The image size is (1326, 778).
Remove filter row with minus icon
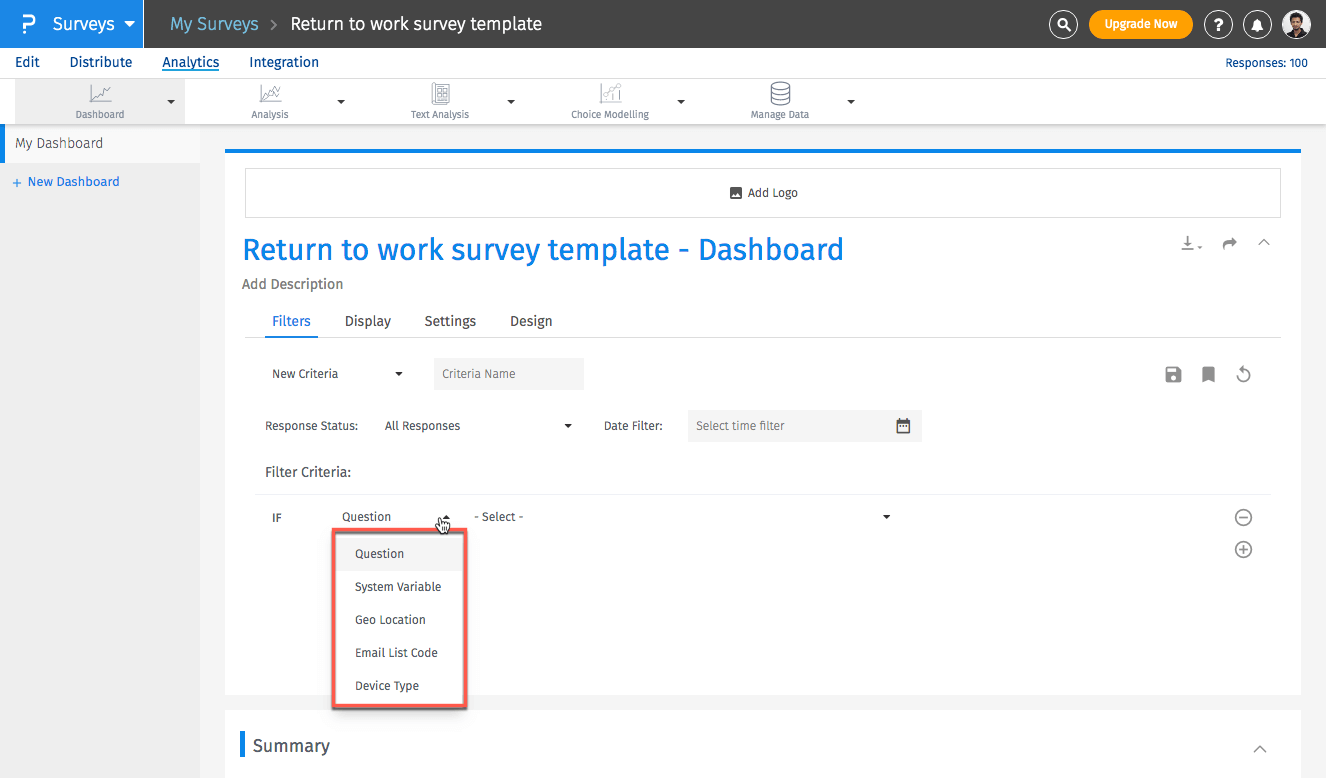pos(1243,517)
